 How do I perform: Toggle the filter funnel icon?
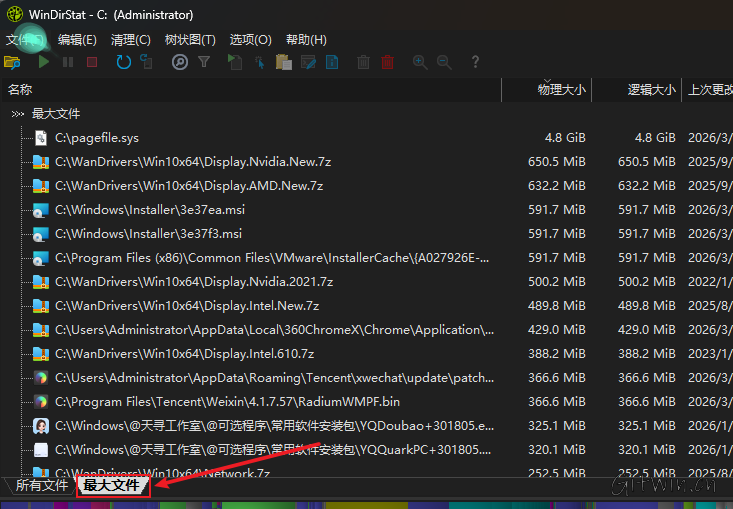pos(204,62)
